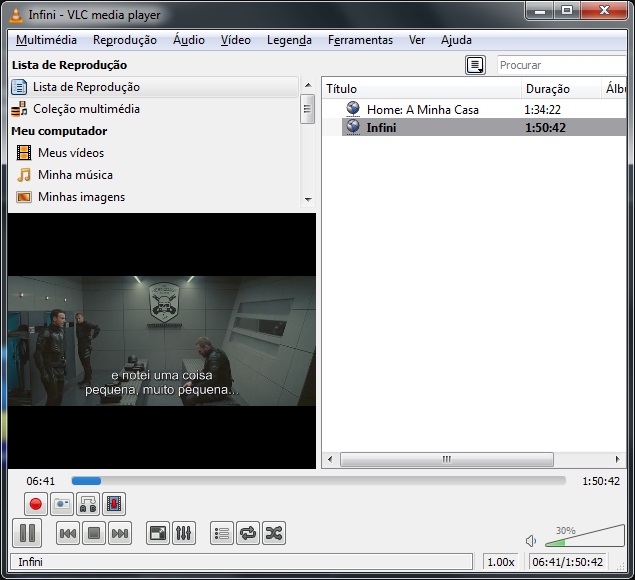Stop playback
This screenshot has height=580, width=635.
point(94,533)
